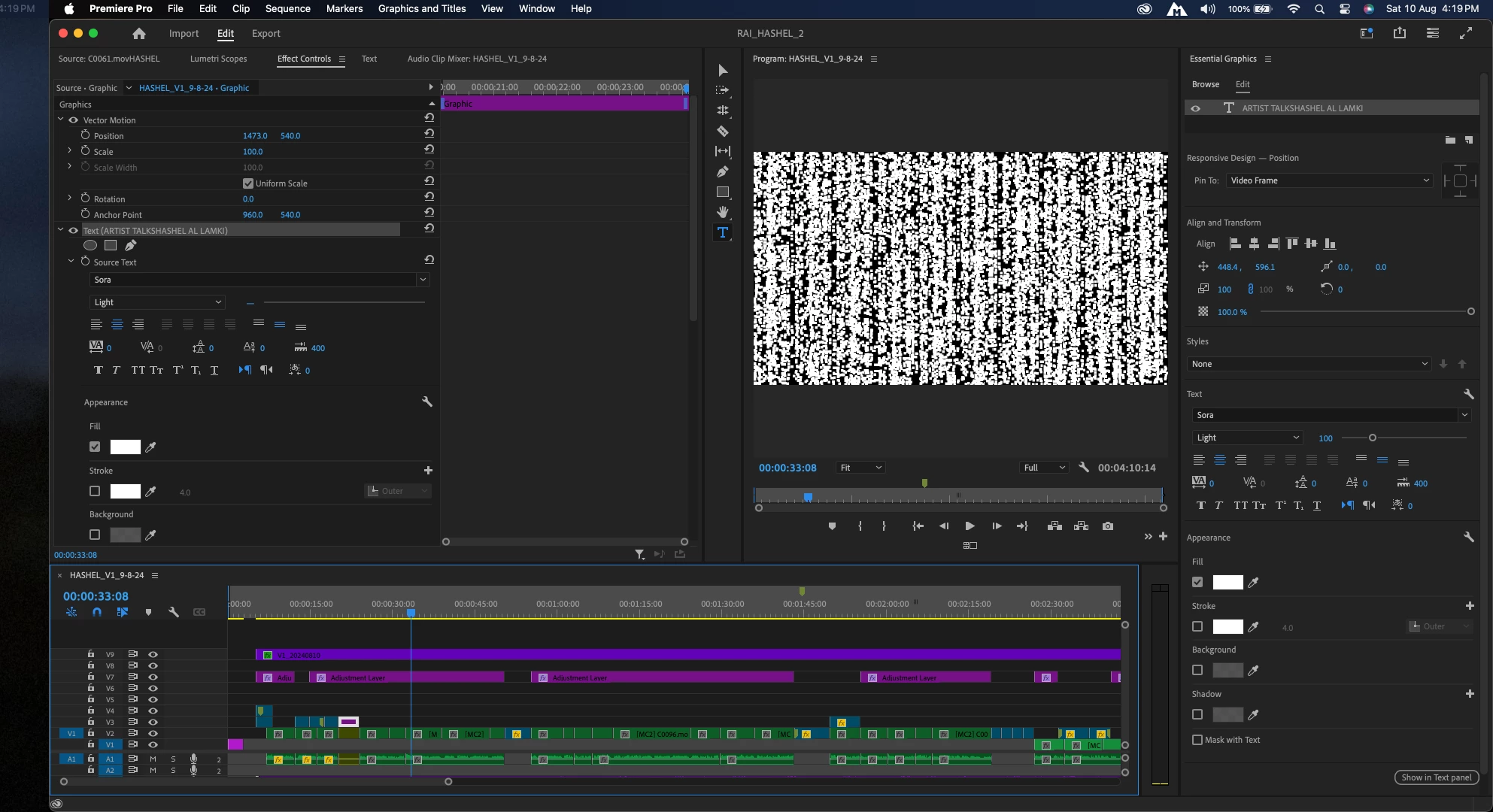The height and width of the screenshot is (812, 1493).
Task: Open Fit zoom level dropdown
Action: pyautogui.click(x=860, y=468)
